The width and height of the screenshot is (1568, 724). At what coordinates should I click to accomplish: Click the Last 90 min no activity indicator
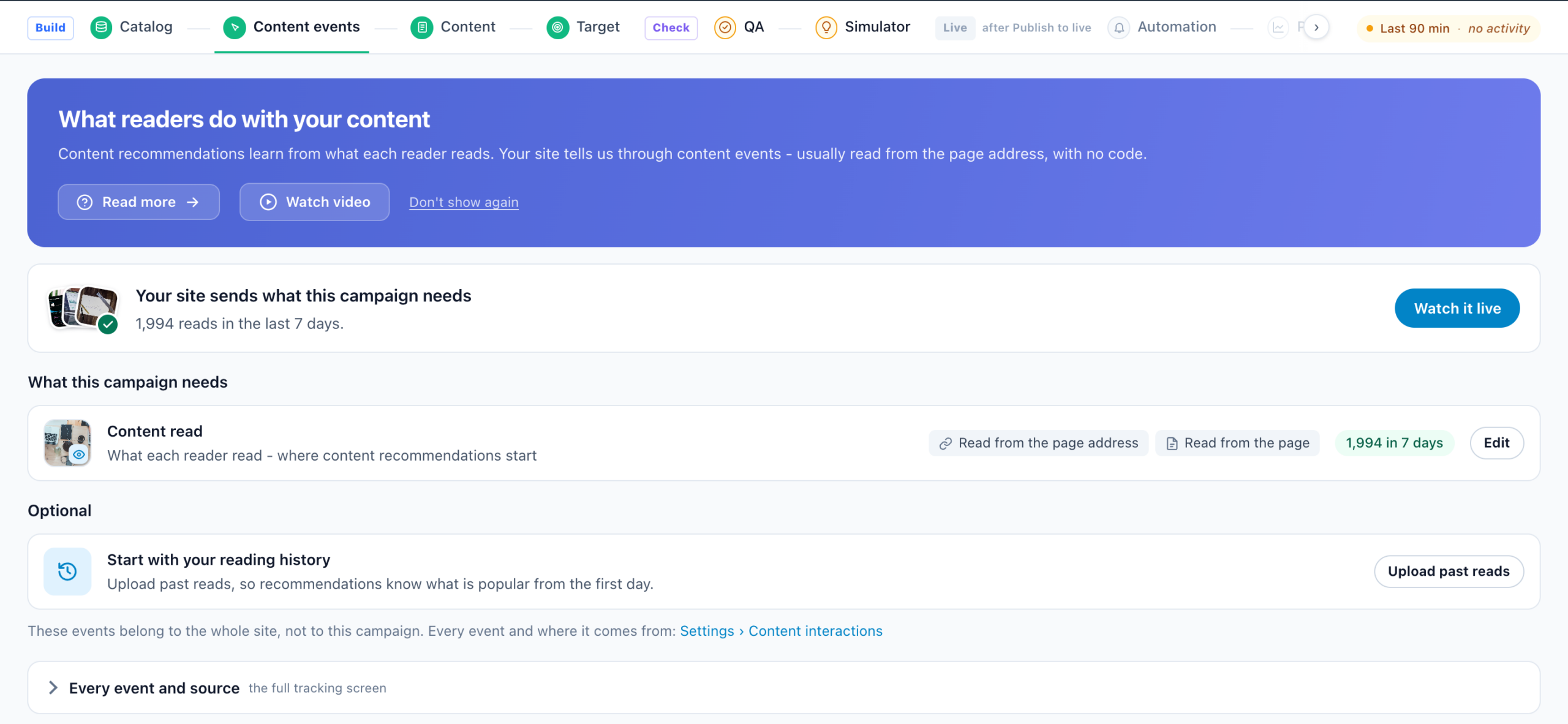(1448, 28)
